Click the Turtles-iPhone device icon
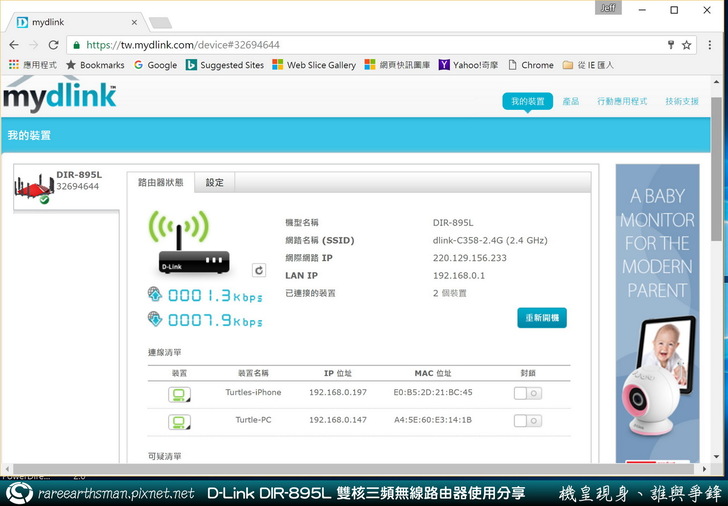 (179, 393)
